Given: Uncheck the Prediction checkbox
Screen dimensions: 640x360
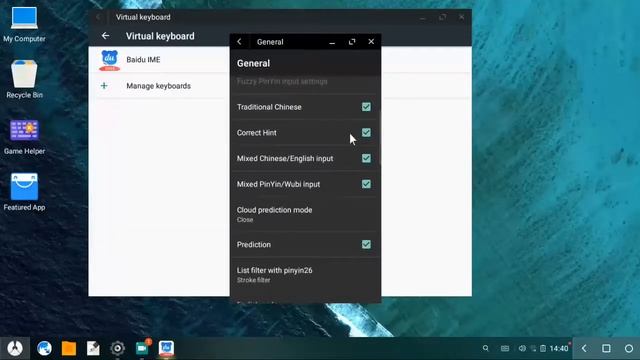Looking at the screenshot, I should (x=366, y=244).
